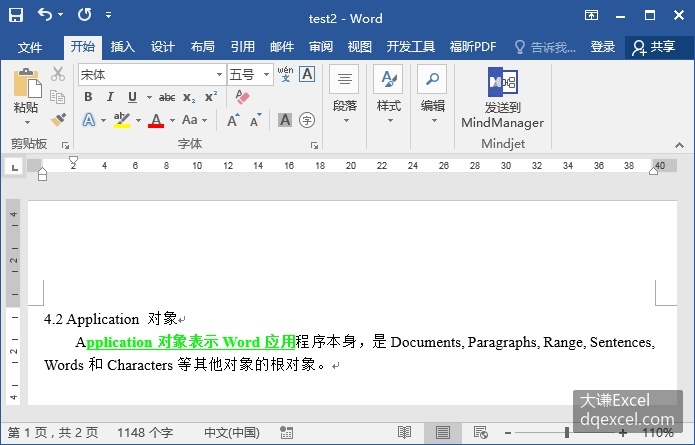Open the 字体 dialog launcher
Screen dimensions: 695x445
(x=314, y=145)
